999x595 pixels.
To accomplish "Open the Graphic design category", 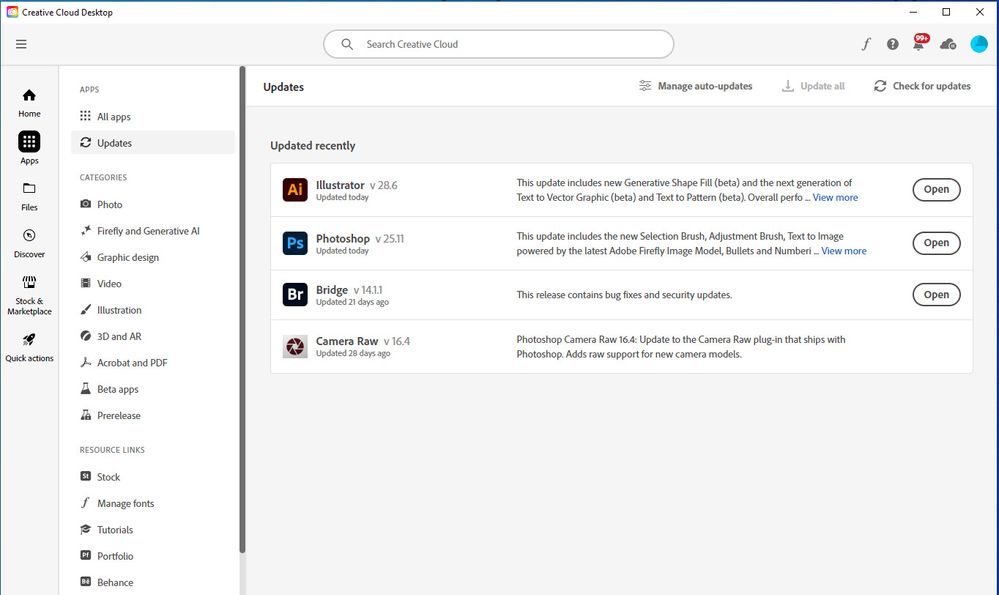I will 153,257.
